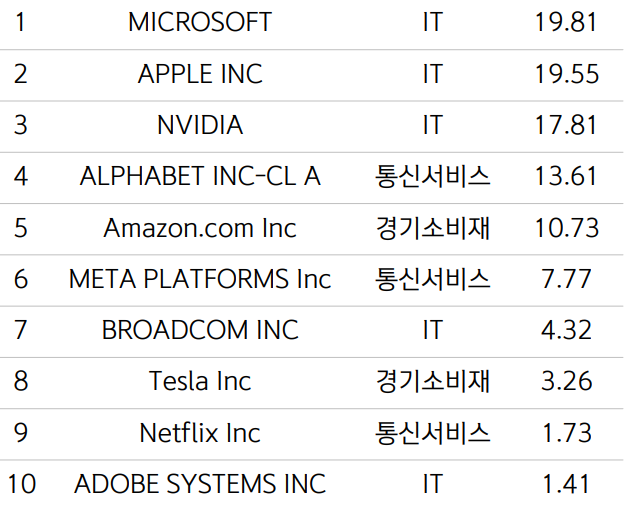The width and height of the screenshot is (624, 510).
Task: Select rank number 10 cell
Action: click(x=21, y=484)
